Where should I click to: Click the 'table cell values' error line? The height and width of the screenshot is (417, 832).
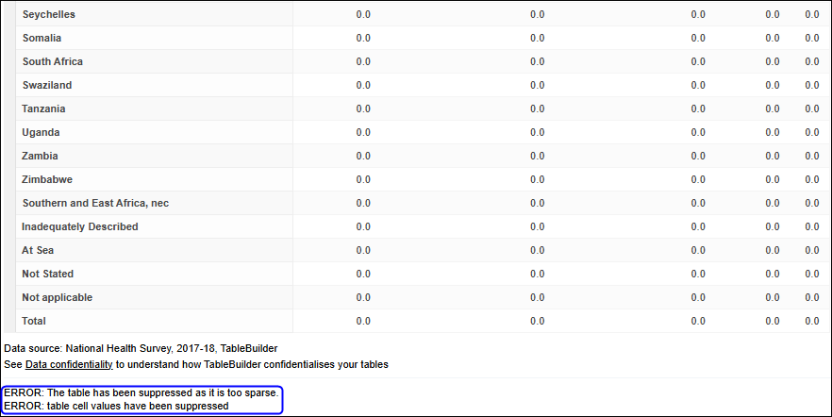click(x=116, y=406)
